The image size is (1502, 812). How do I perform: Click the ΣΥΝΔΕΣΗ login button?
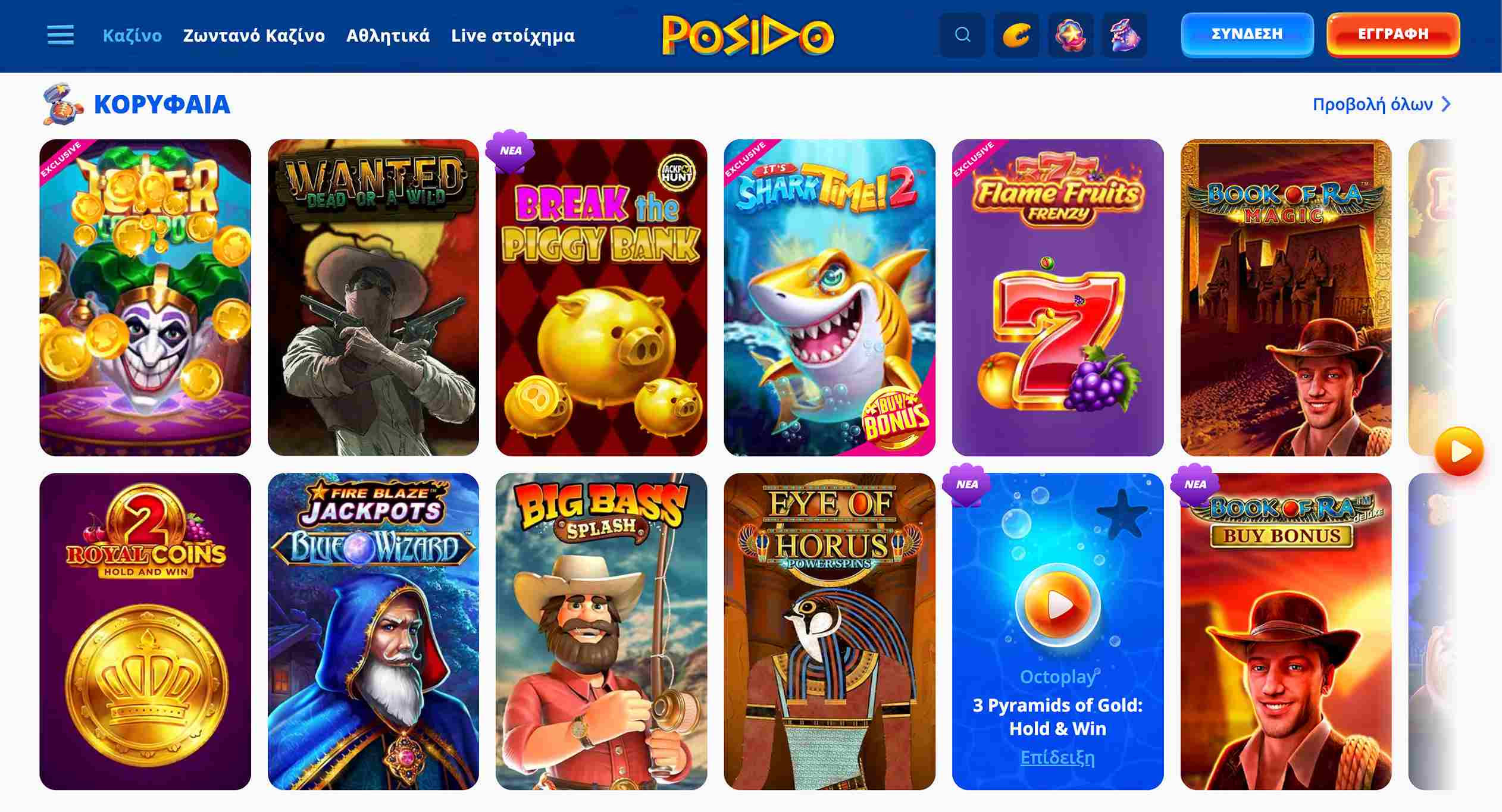pos(1247,34)
